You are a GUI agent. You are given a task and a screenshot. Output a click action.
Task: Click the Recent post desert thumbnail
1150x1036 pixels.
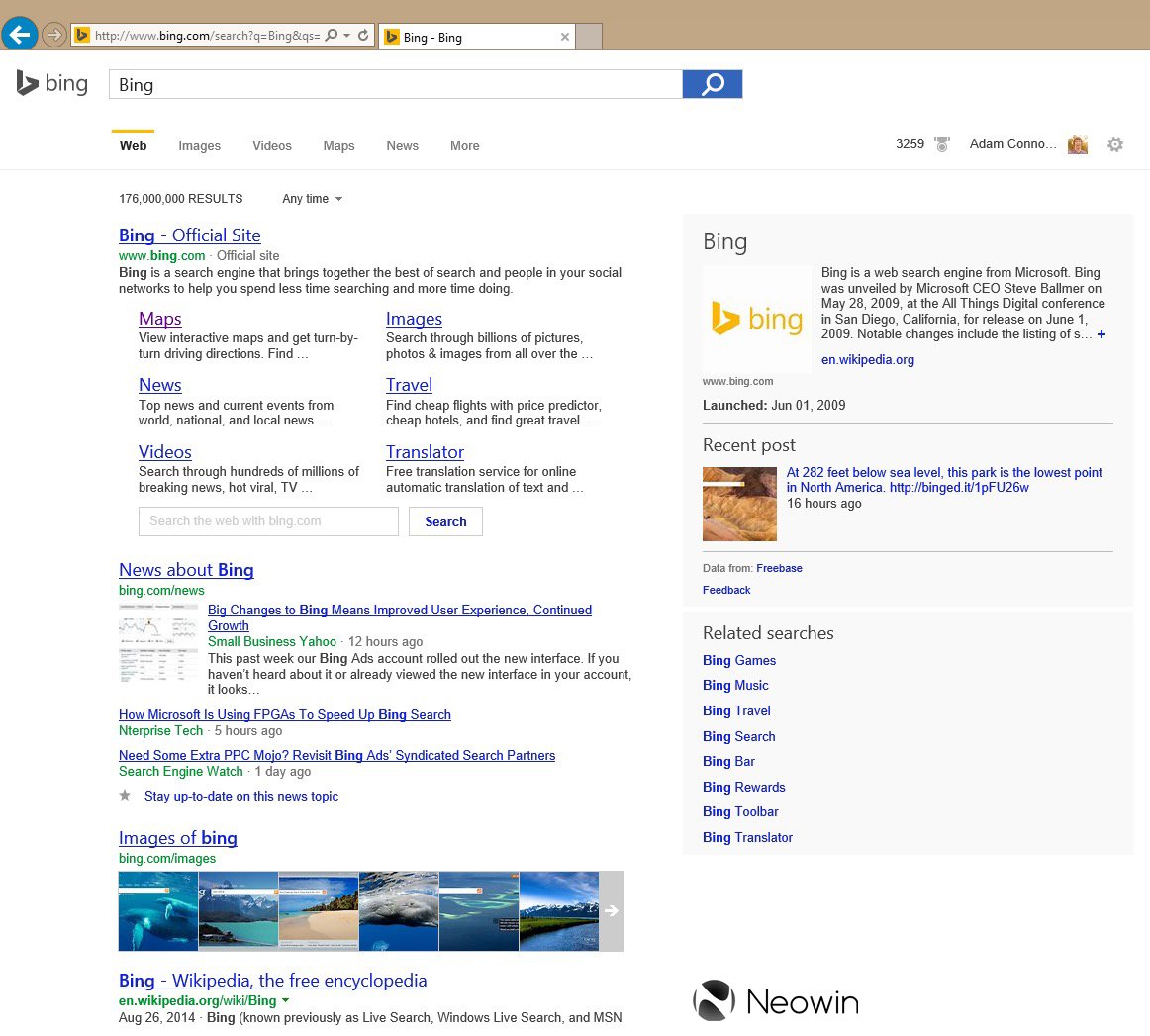[739, 503]
